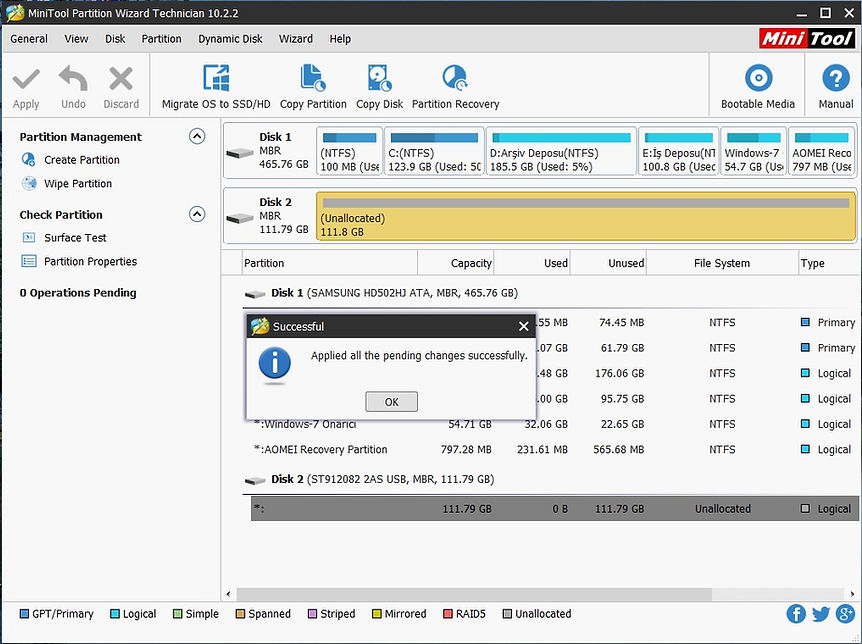Click the Create Partition sidebar icon
The width and height of the screenshot is (862, 644).
pyautogui.click(x=29, y=159)
